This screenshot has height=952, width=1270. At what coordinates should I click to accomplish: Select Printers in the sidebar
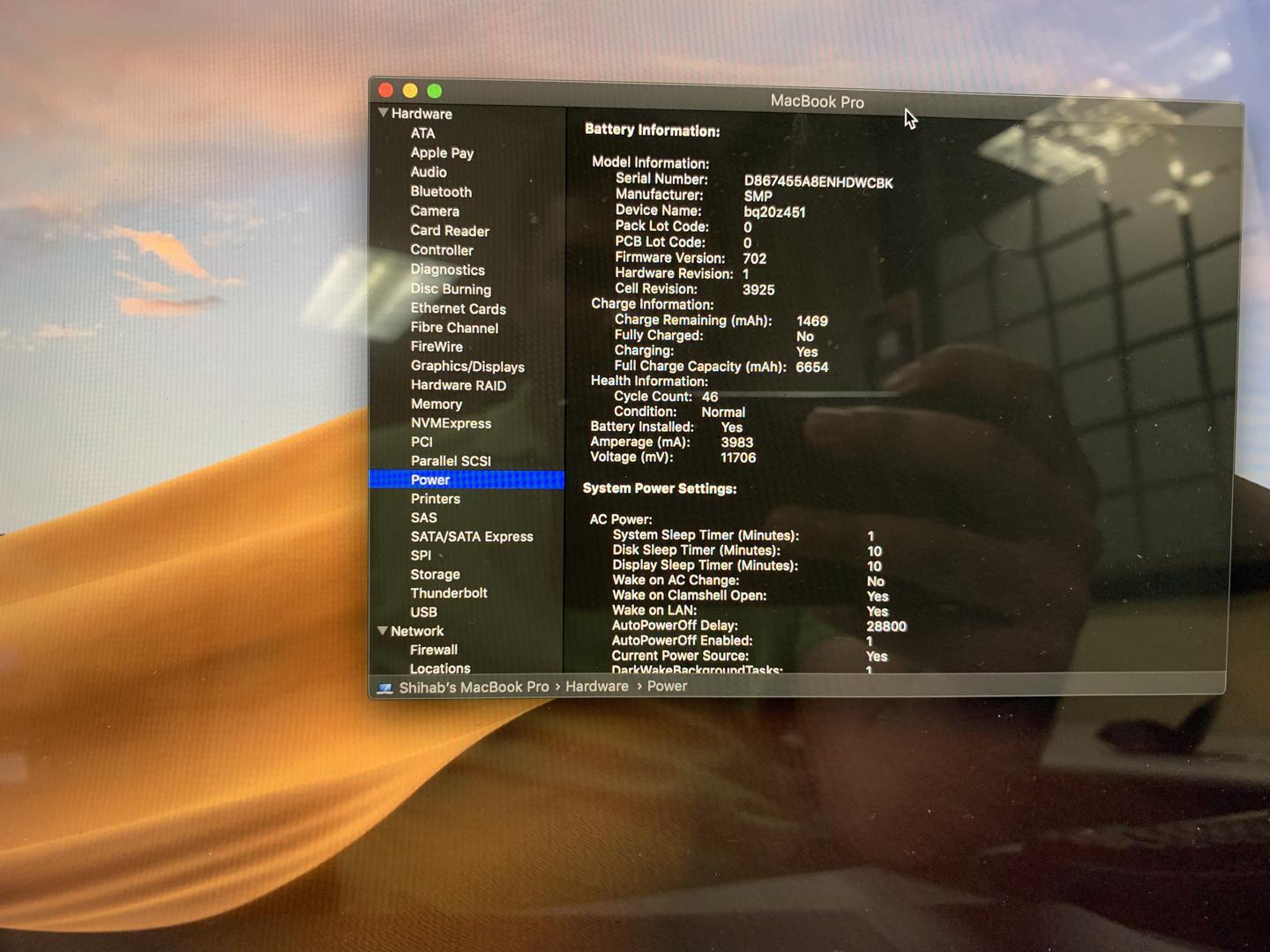[x=436, y=499]
